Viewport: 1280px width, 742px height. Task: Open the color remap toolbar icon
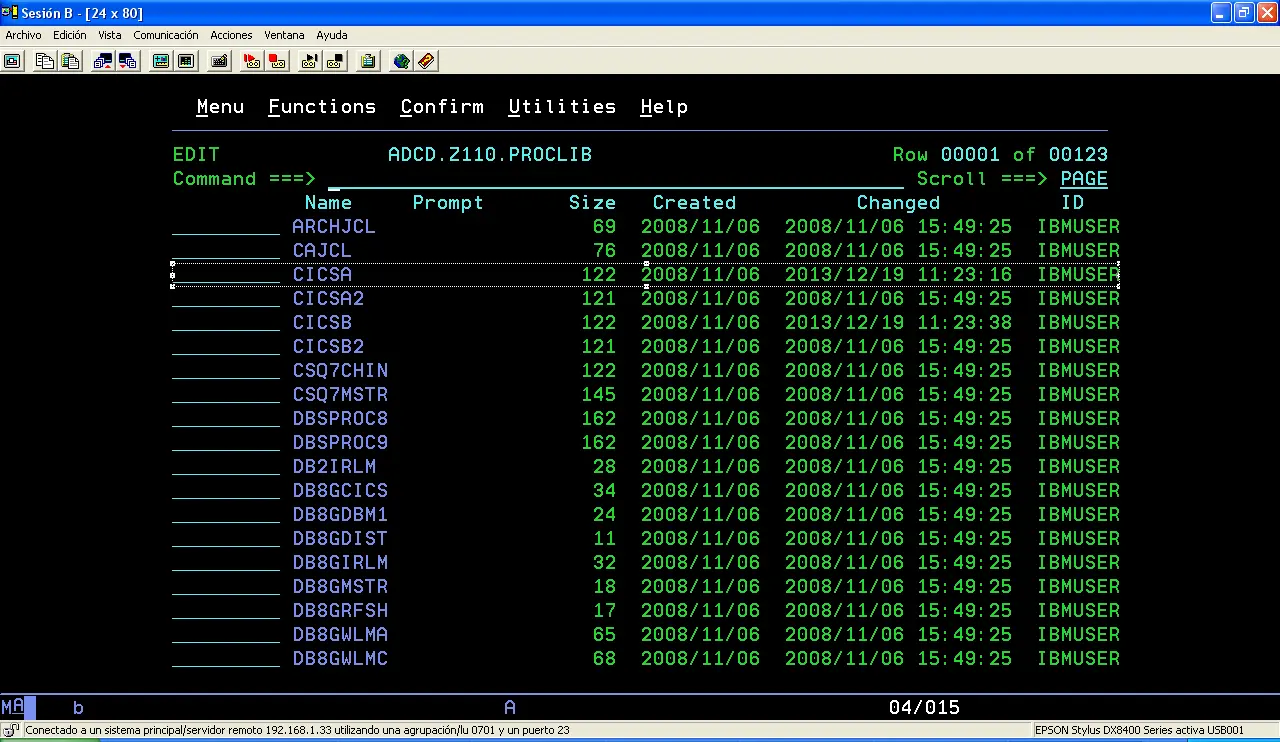point(185,61)
